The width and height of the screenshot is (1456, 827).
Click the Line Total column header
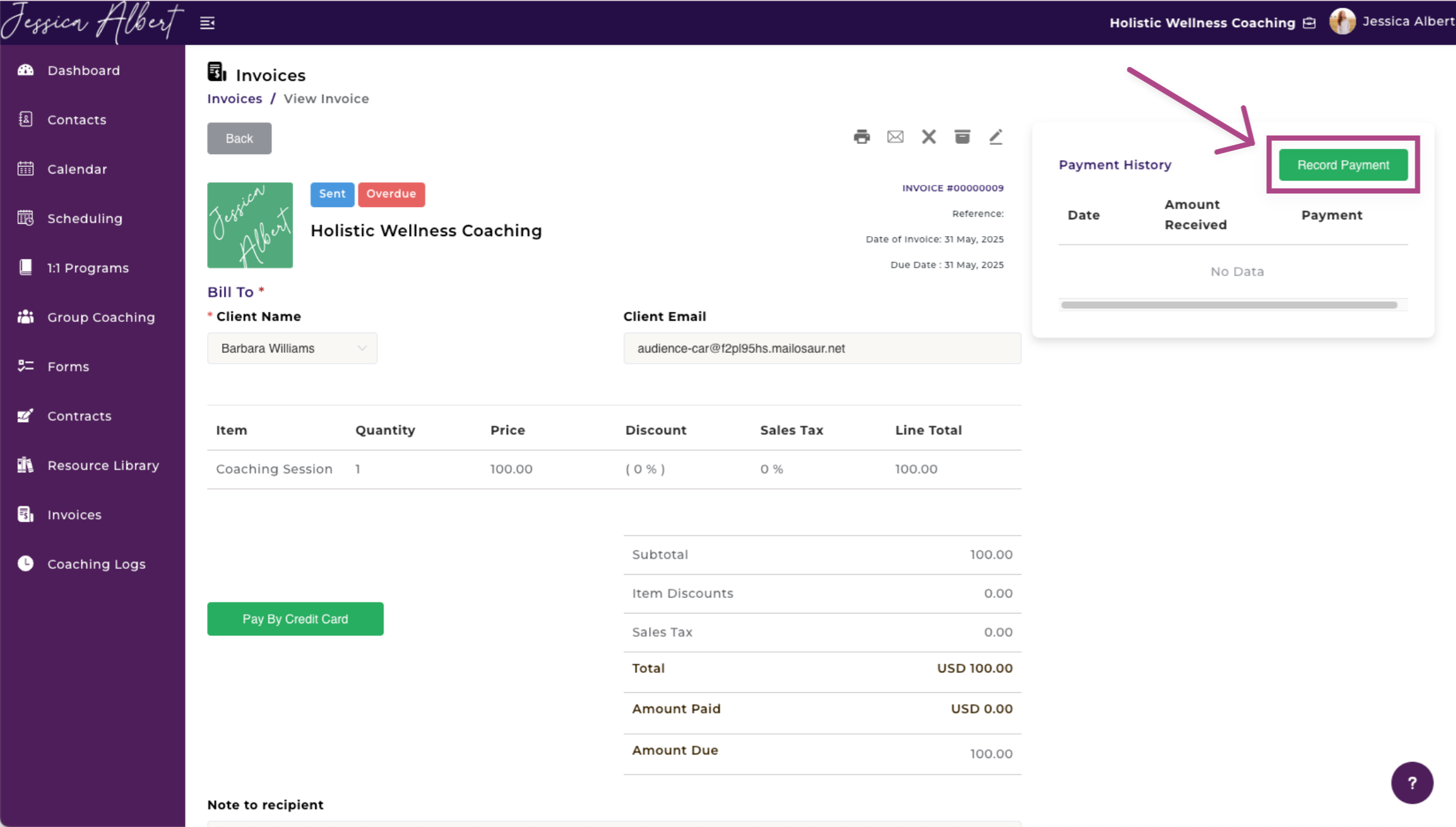[928, 430]
